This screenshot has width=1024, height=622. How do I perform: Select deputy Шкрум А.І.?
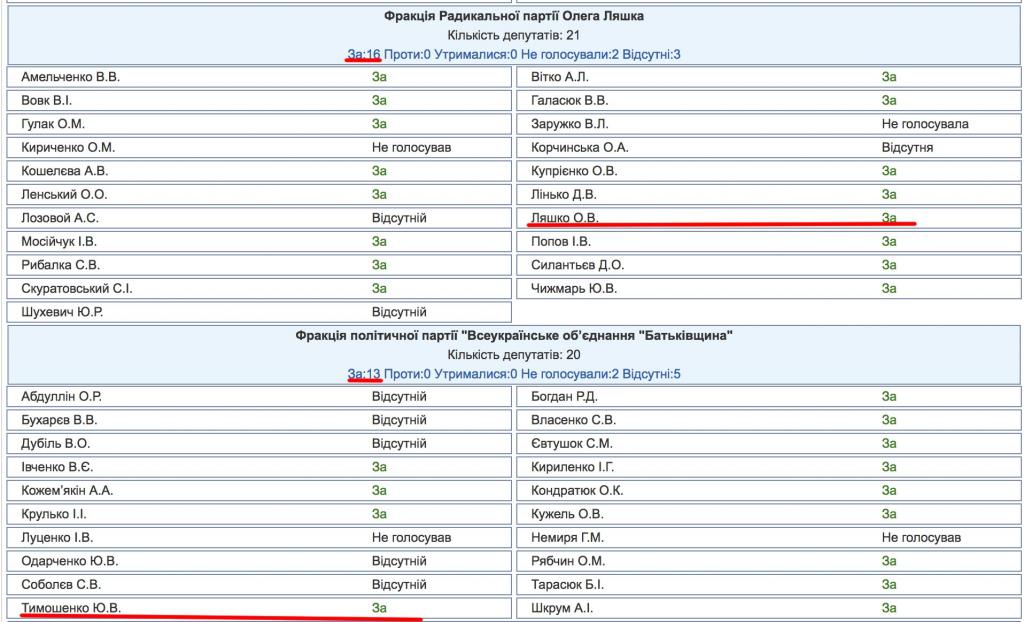pos(562,607)
